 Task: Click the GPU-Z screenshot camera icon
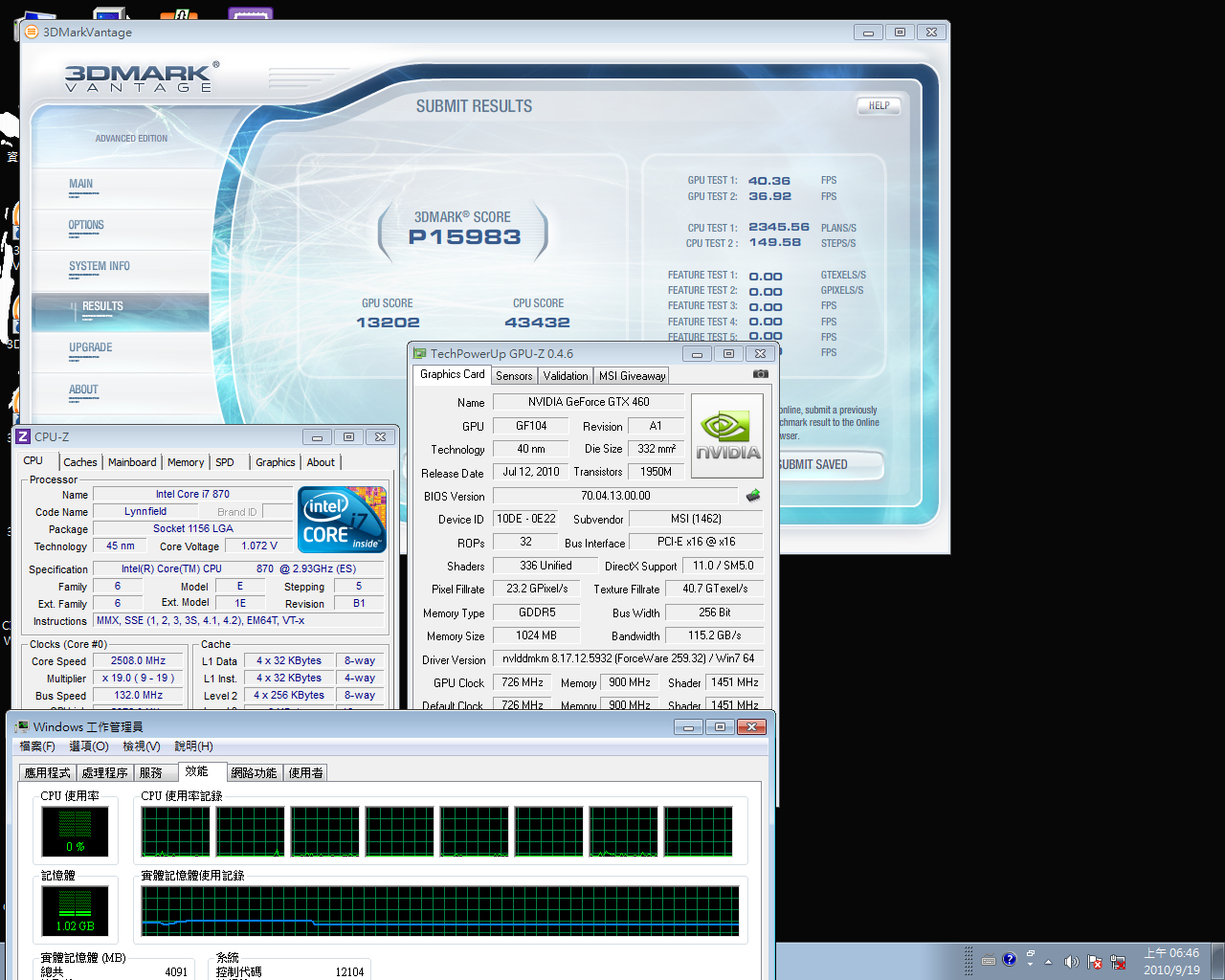pos(761,374)
